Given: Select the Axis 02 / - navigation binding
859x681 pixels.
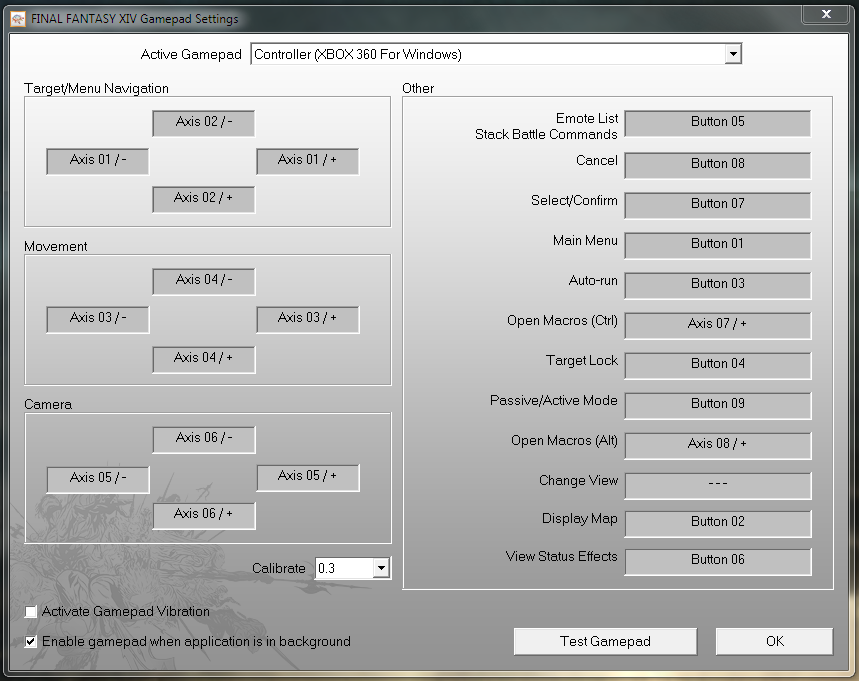Looking at the screenshot, I should tap(204, 123).
